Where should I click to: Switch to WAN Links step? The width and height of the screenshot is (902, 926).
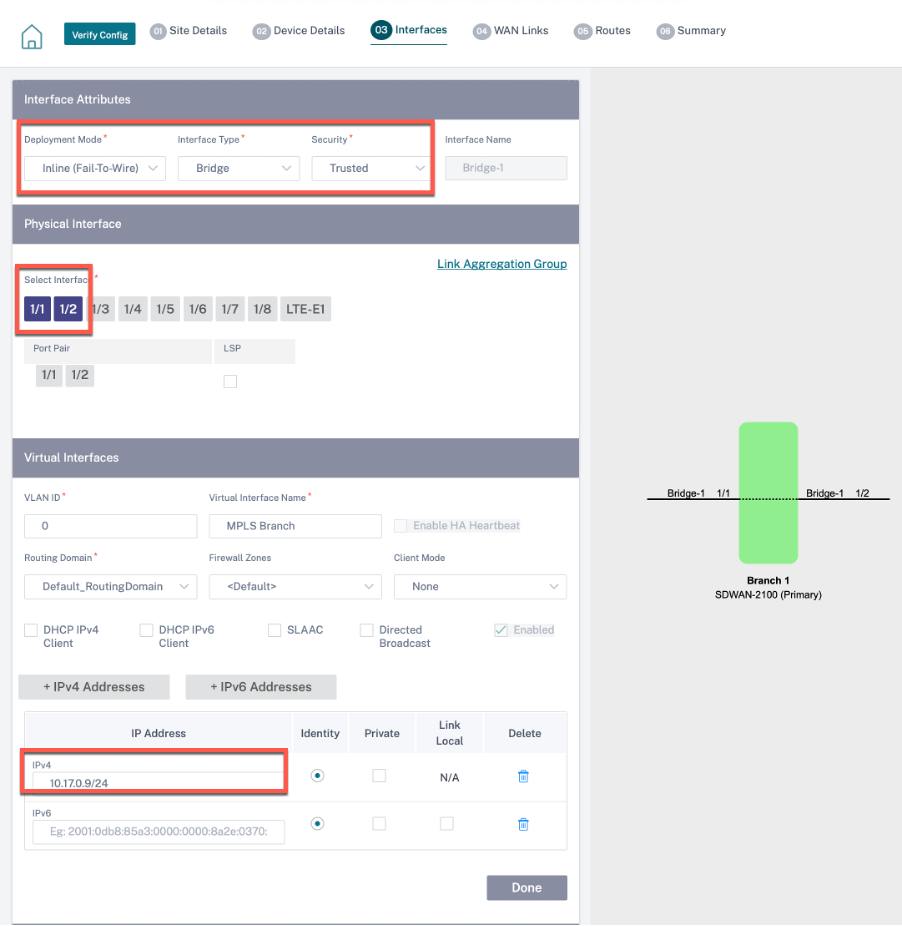[511, 31]
